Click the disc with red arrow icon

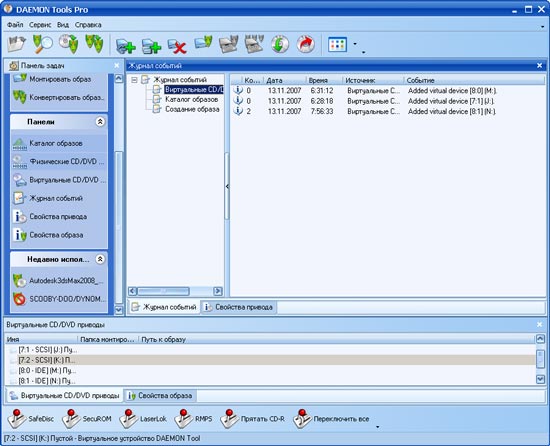pyautogui.click(x=306, y=44)
